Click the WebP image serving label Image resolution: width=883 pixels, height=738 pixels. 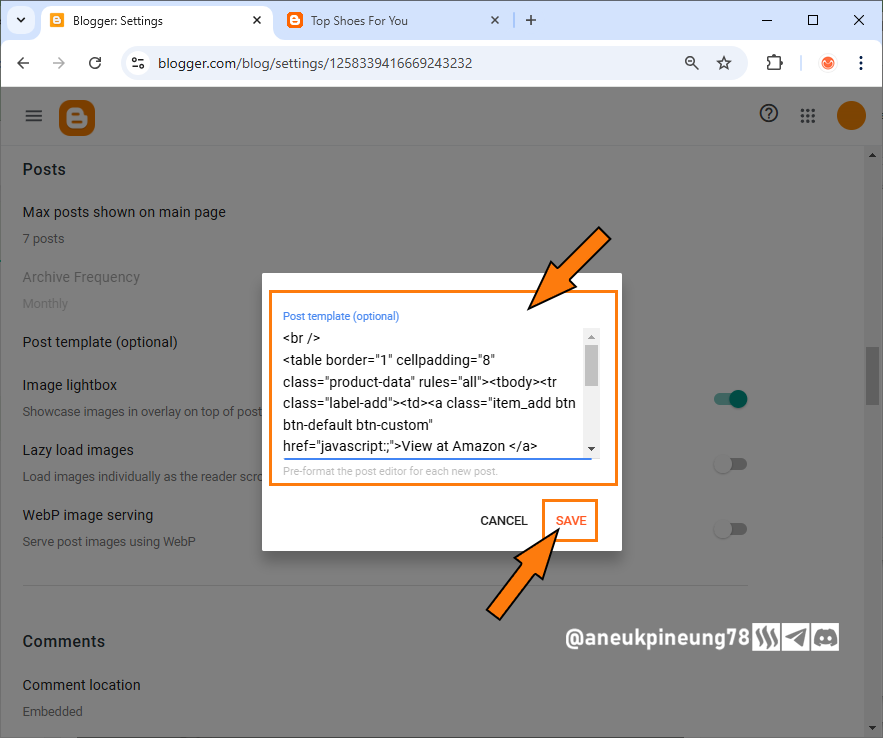88,515
